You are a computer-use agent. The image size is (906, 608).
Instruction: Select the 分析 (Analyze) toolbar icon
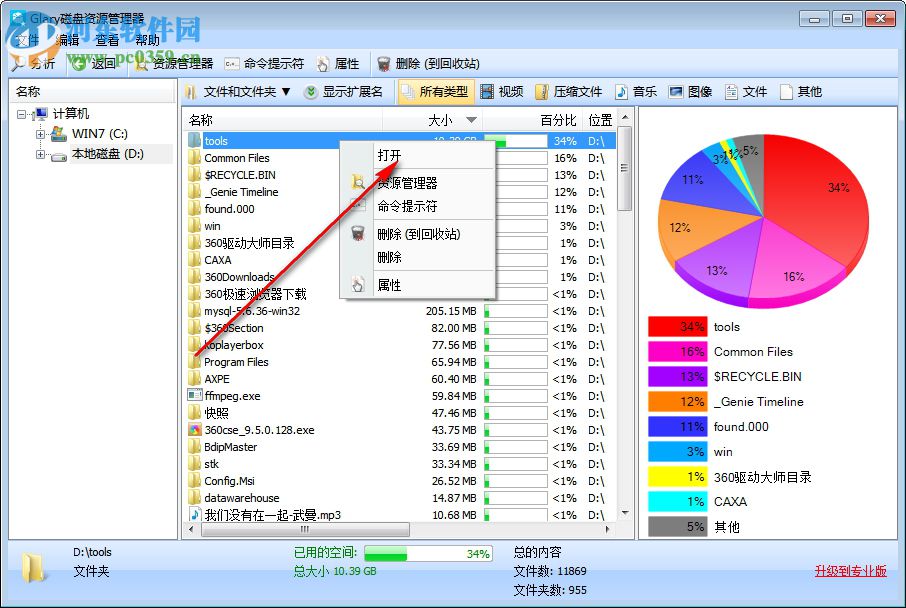(x=30, y=63)
